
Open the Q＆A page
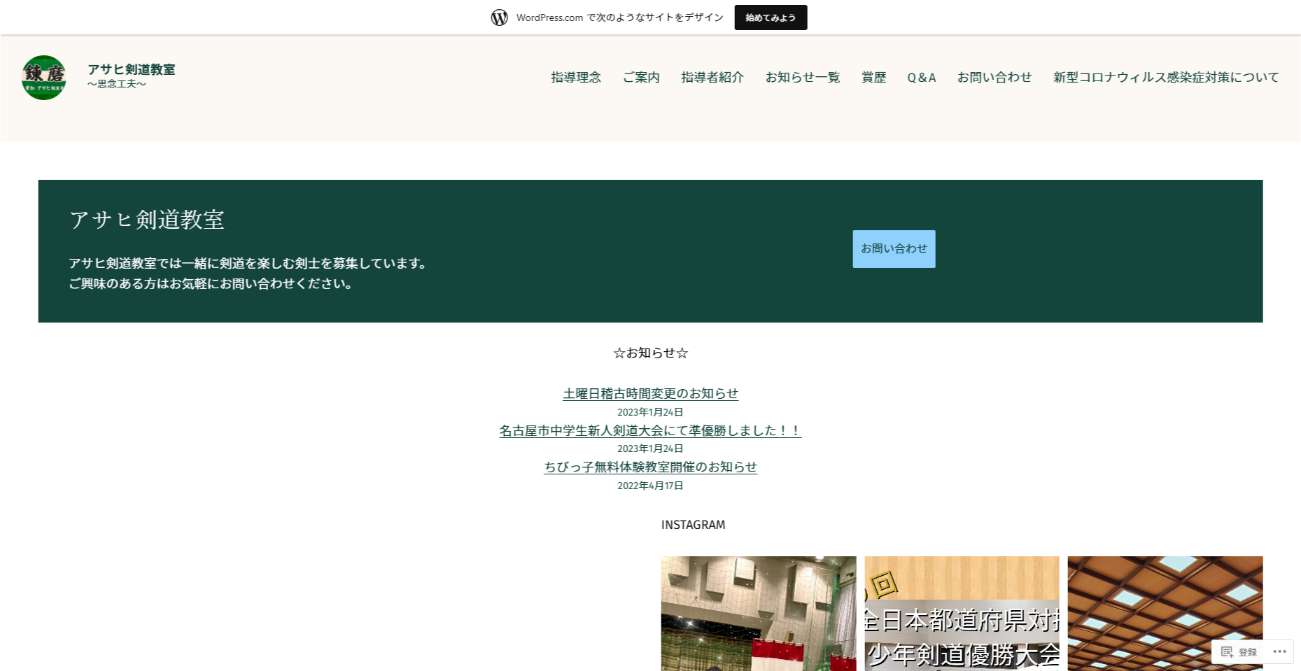921,77
